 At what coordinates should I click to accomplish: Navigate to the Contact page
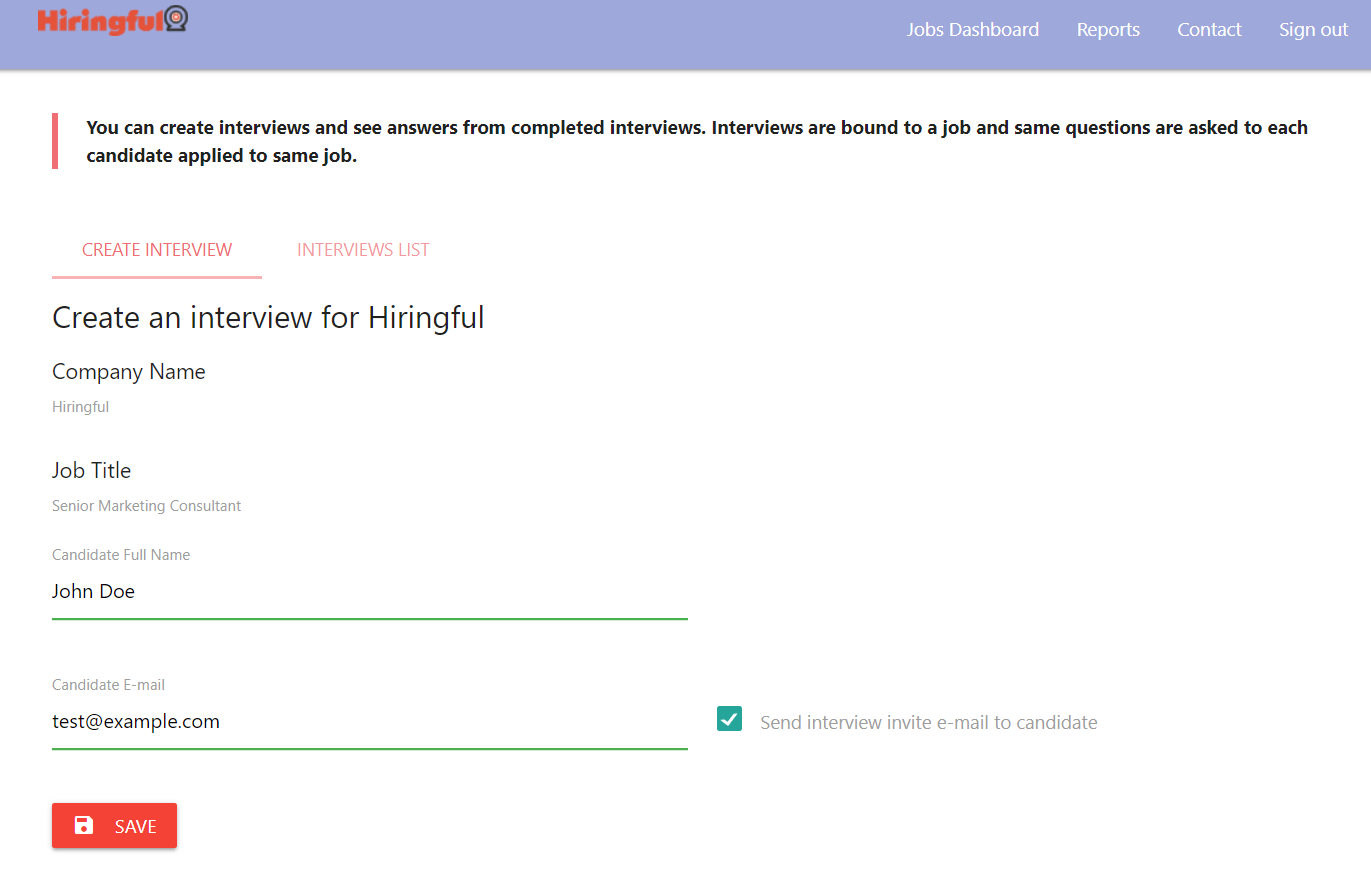[1209, 29]
